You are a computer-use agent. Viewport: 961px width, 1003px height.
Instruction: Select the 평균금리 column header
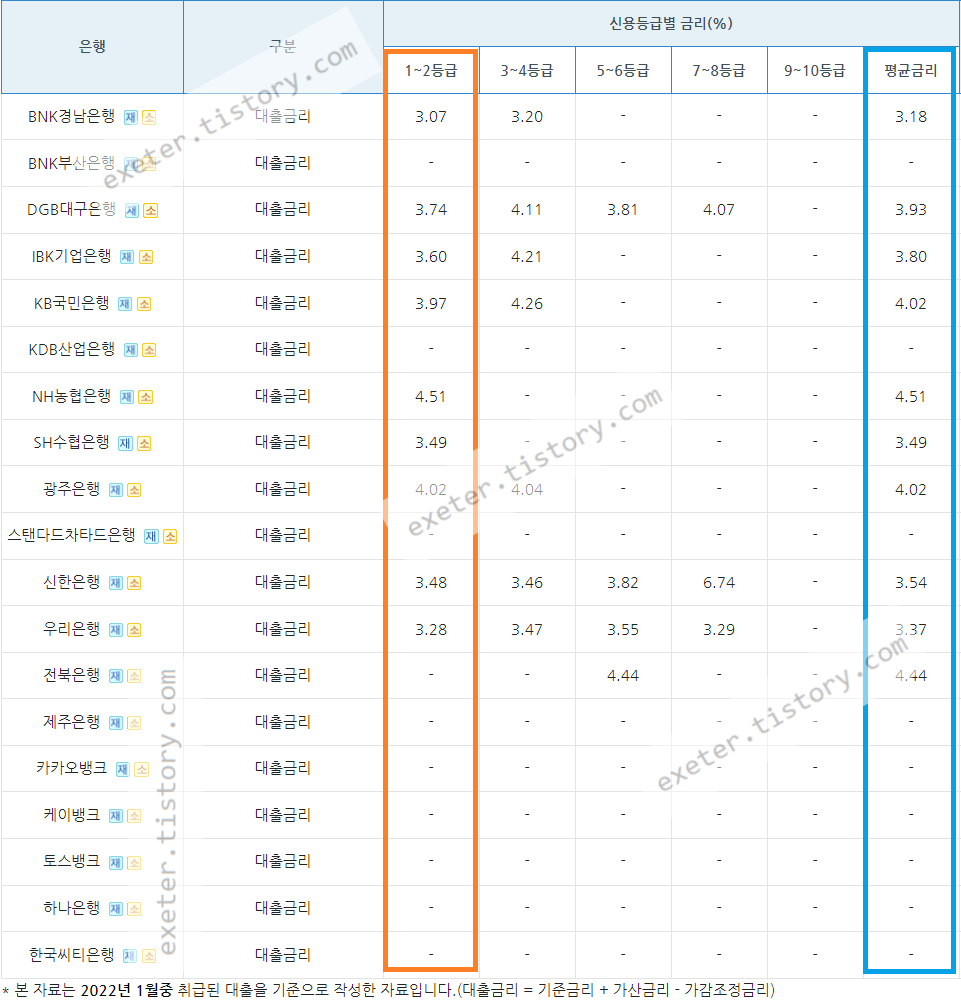tap(910, 71)
